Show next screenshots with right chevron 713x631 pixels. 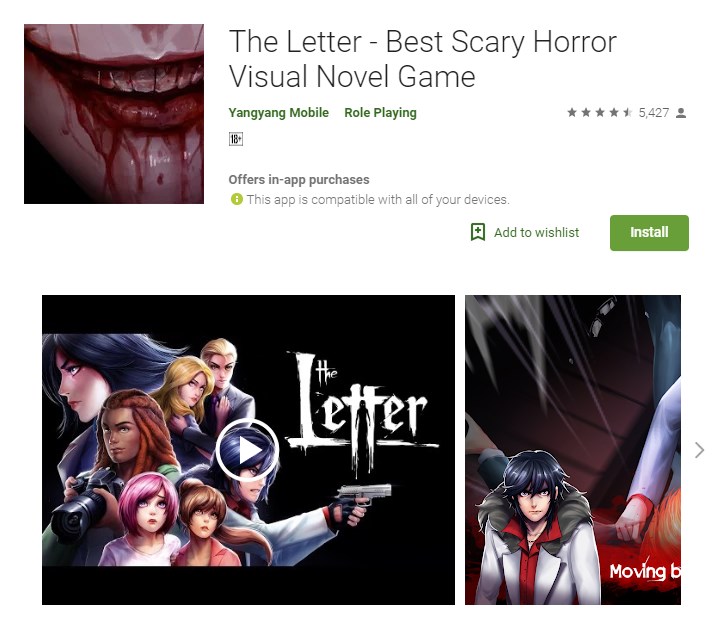[699, 450]
